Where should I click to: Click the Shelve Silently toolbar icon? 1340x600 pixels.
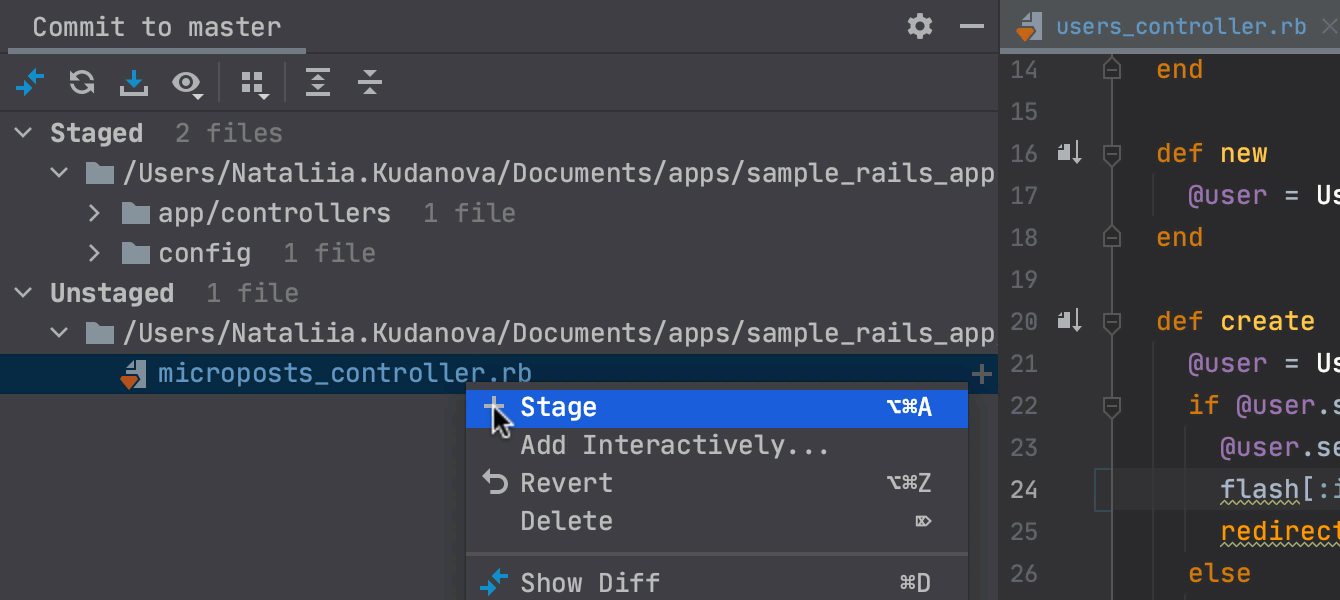tap(133, 82)
